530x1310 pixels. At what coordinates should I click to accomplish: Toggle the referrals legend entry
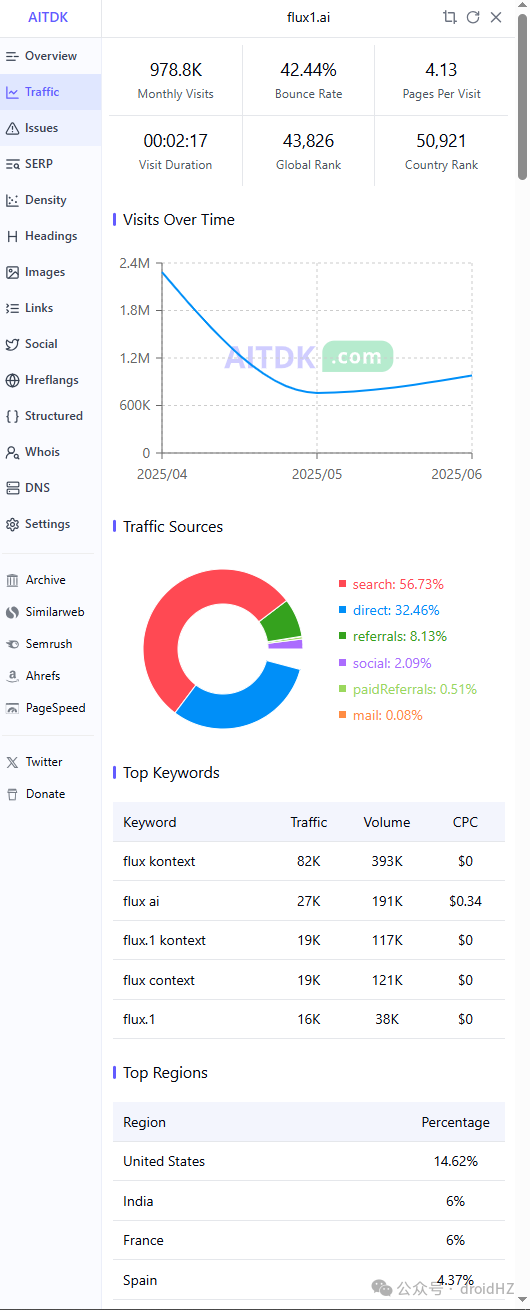click(393, 636)
